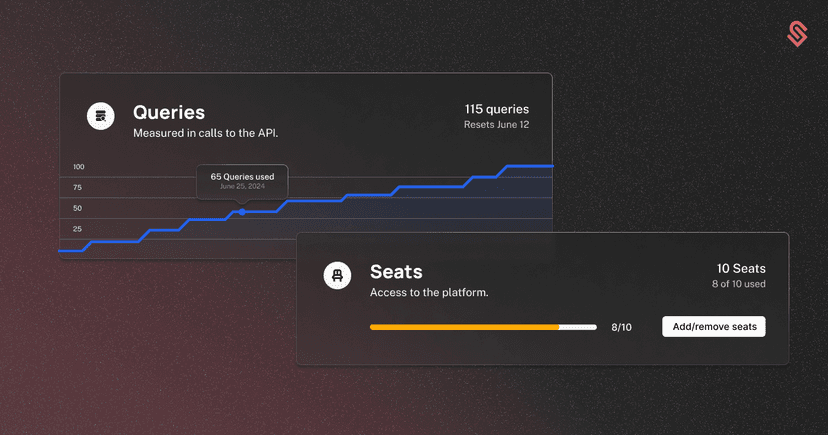Select the blue data point on chart
828x435 pixels.
tap(242, 212)
